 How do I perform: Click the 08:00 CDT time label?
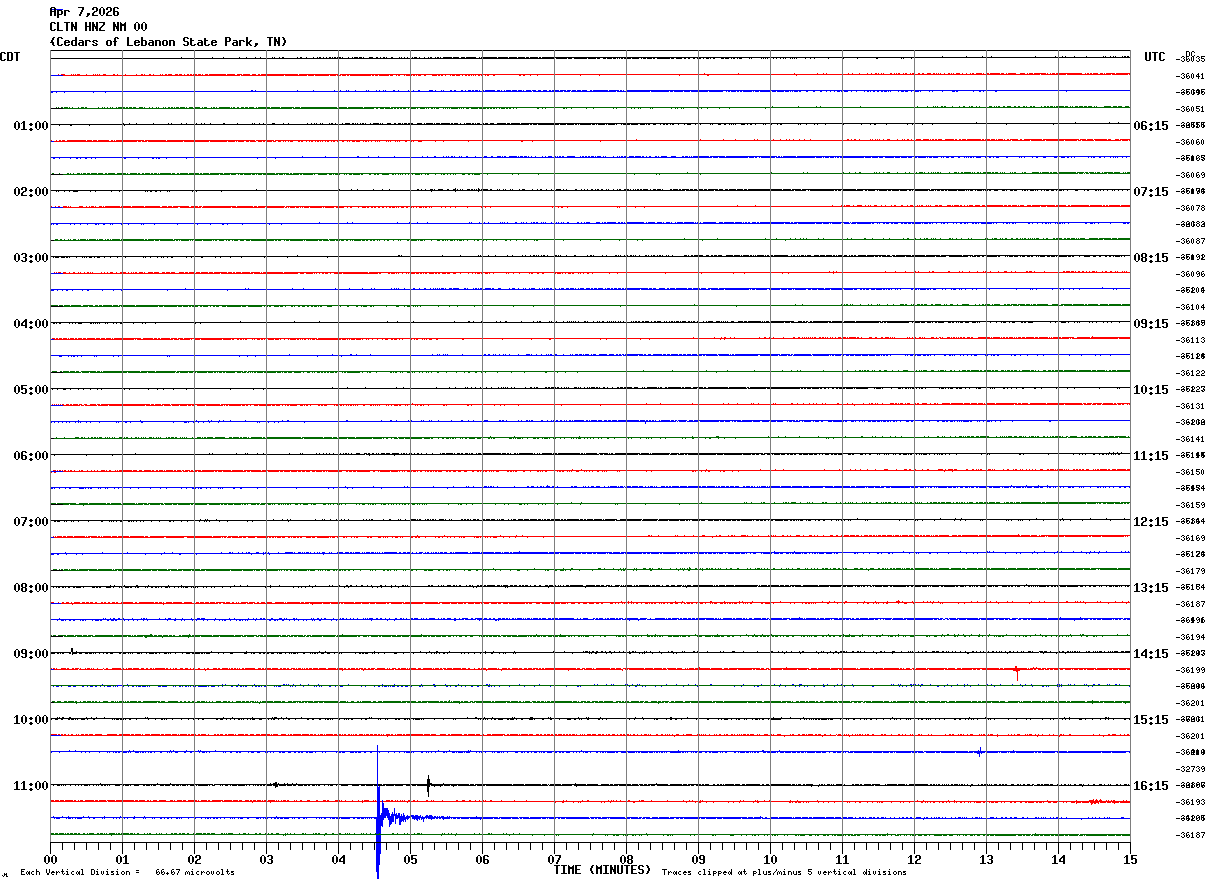tap(31, 588)
